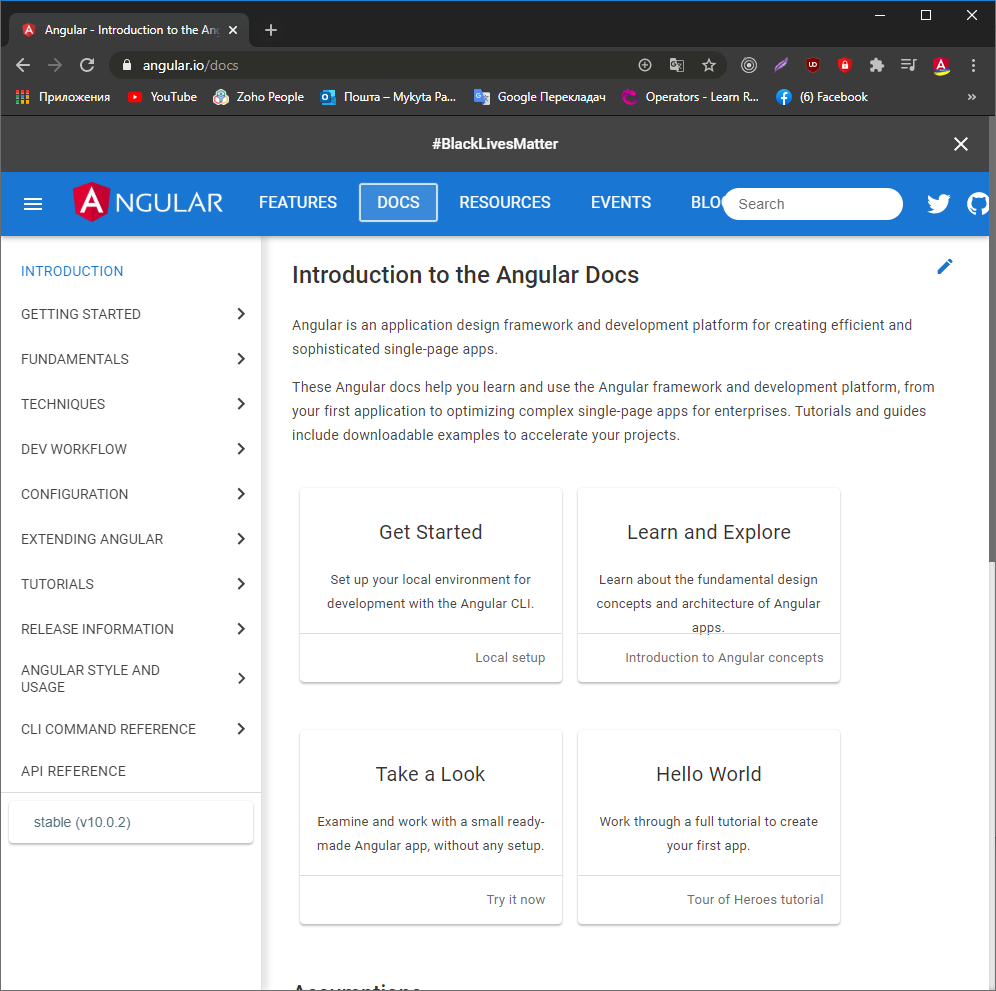The height and width of the screenshot is (991, 996).
Task: Open the Приложения apps shortcut
Action: 62,97
